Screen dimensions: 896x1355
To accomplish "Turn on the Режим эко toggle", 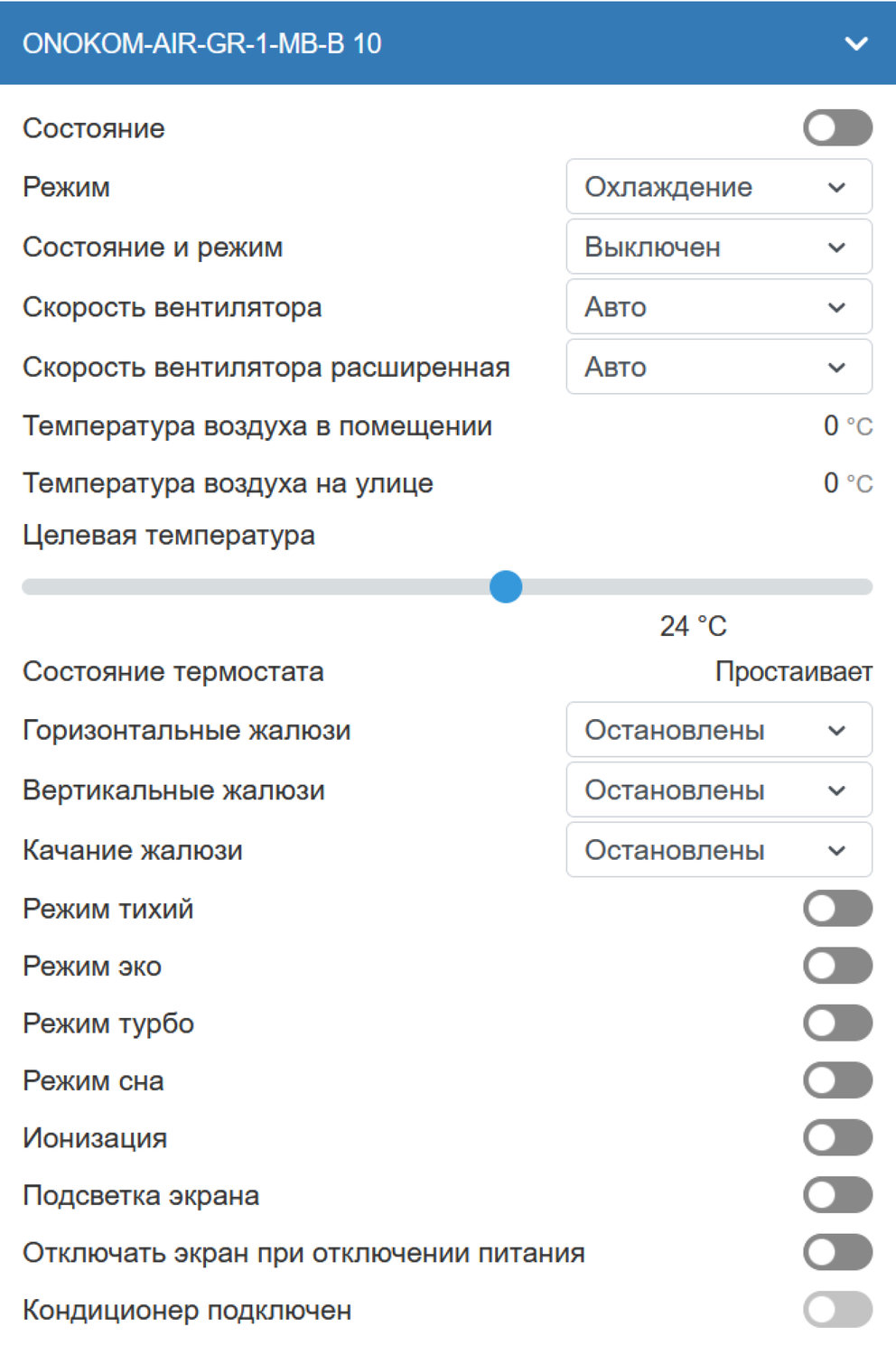I will pyautogui.click(x=837, y=966).
